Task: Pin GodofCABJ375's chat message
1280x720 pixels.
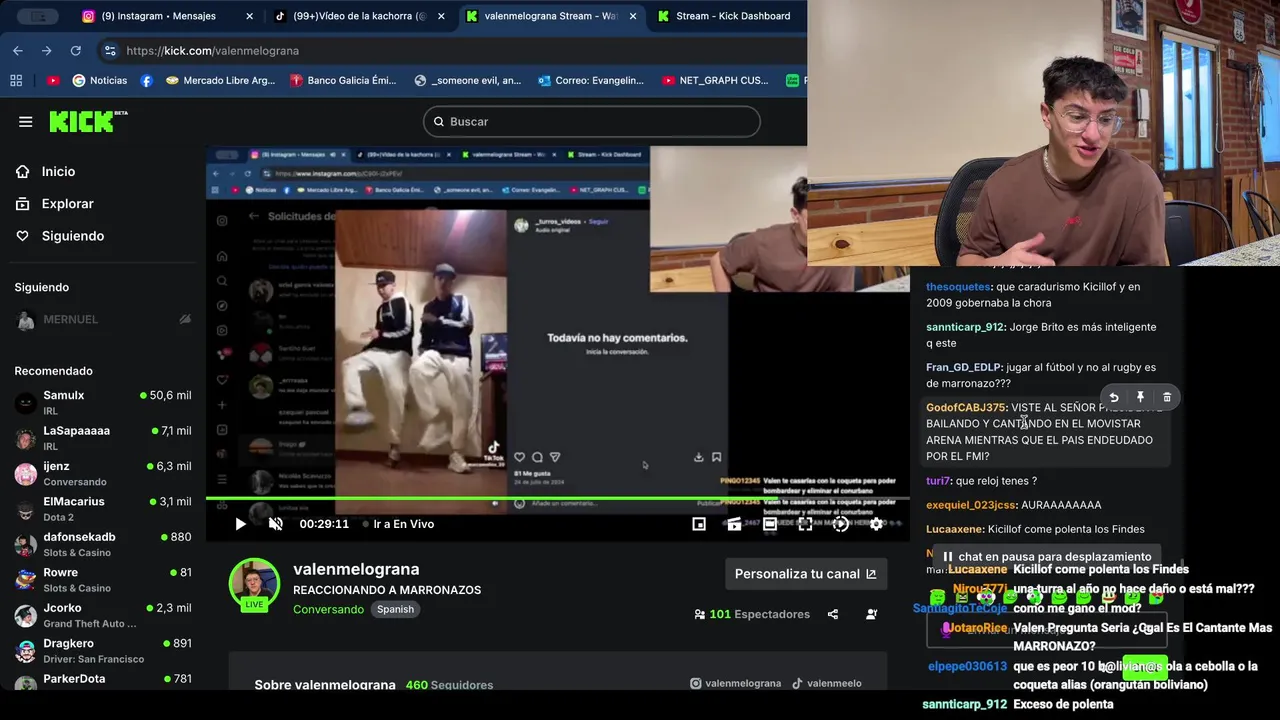Action: point(1140,397)
